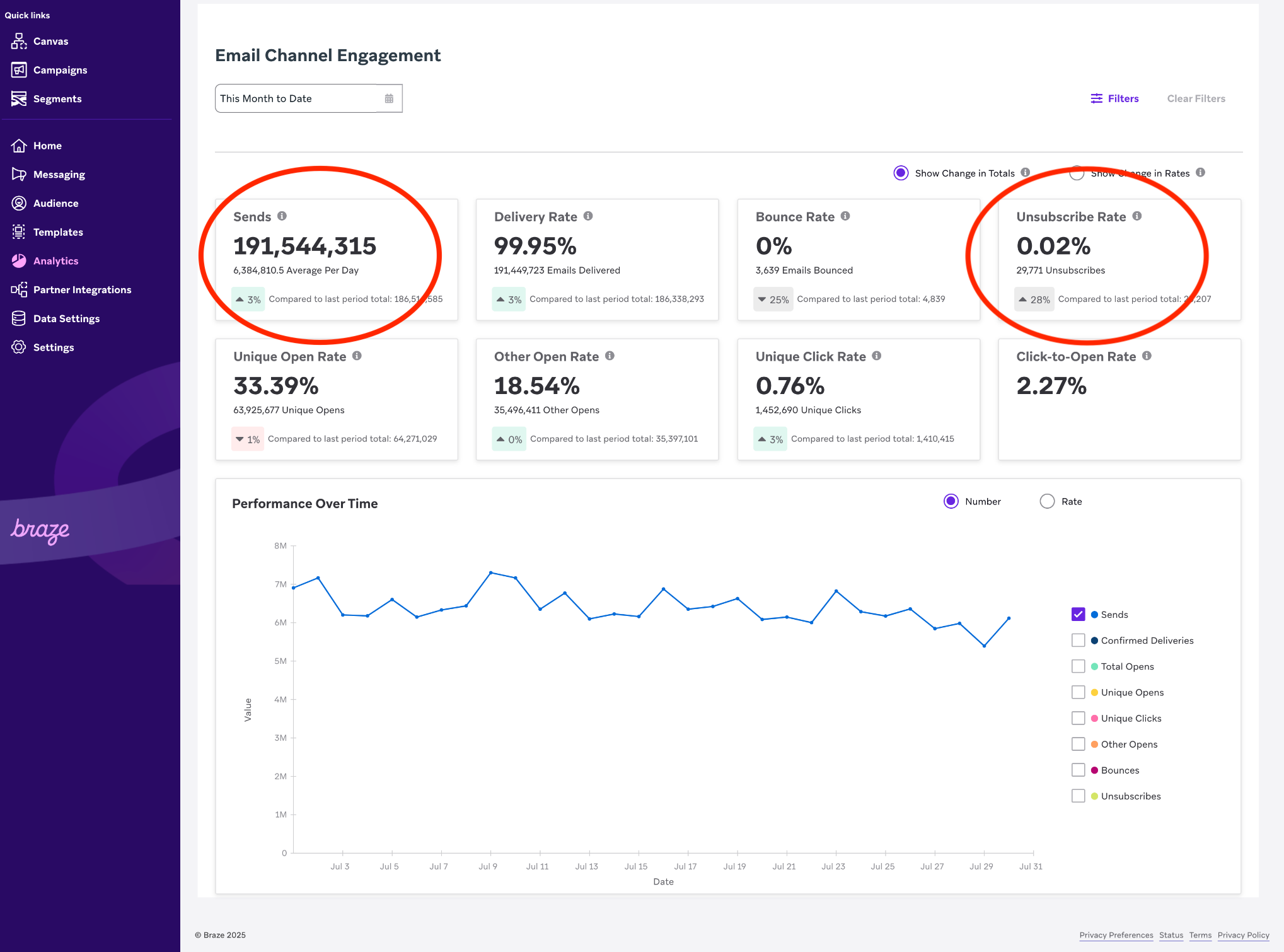Click the info icon next to Sends
This screenshot has height=952, width=1284.
point(282,216)
